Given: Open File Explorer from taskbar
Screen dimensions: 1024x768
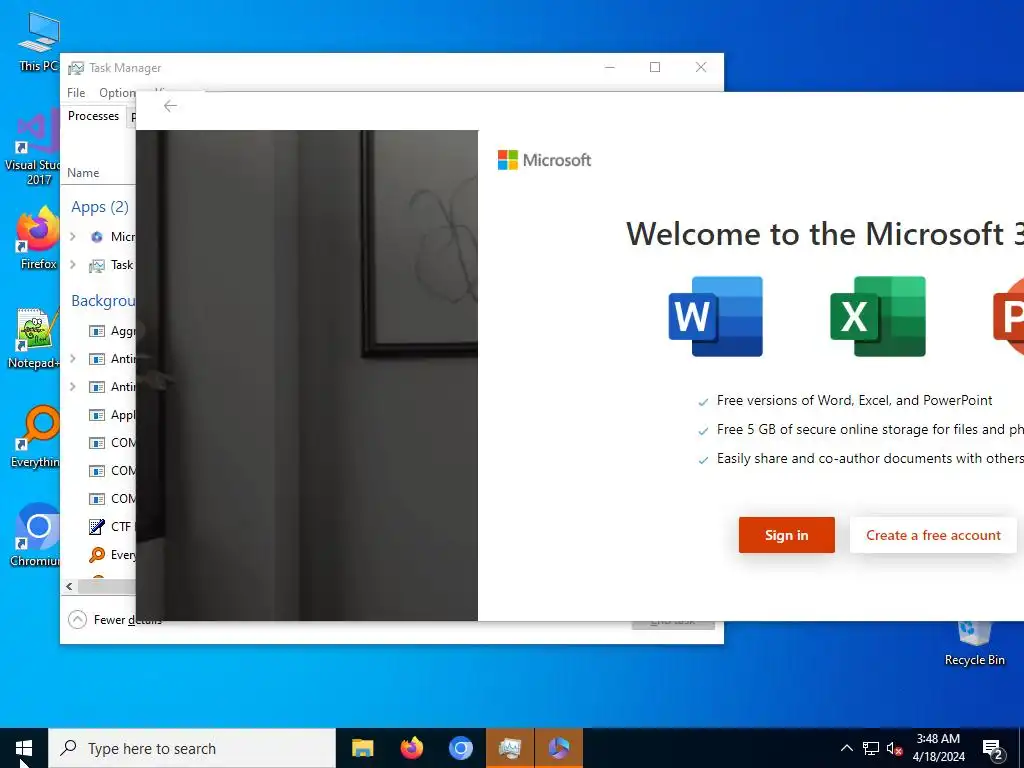Looking at the screenshot, I should (x=362, y=748).
